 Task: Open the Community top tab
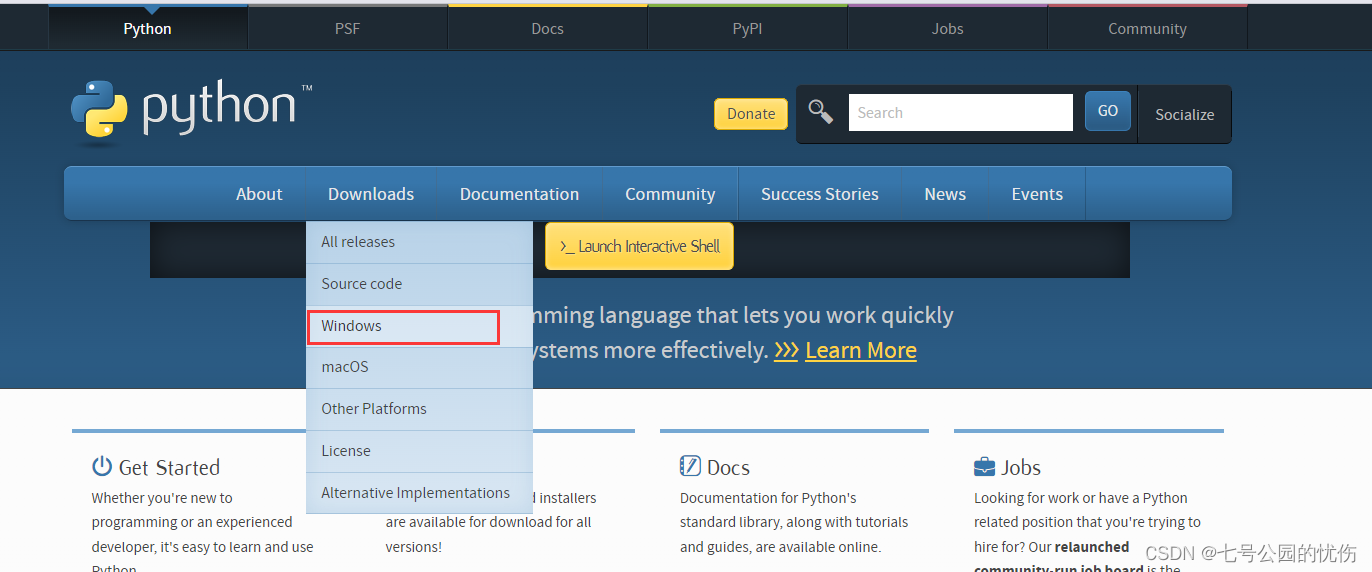(x=1148, y=28)
